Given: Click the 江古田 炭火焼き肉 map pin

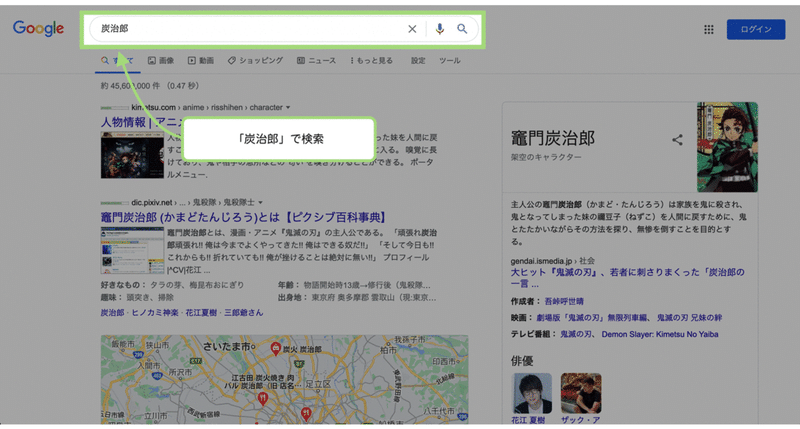Looking at the screenshot, I should click(x=263, y=398).
